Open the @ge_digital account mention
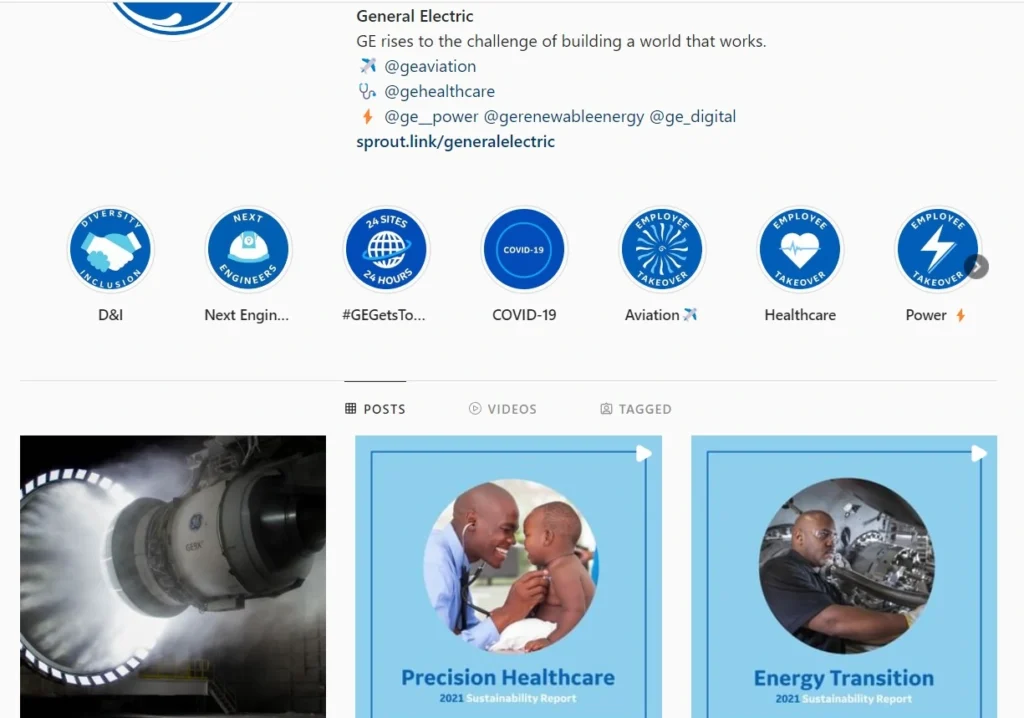Image resolution: width=1024 pixels, height=718 pixels. (692, 116)
